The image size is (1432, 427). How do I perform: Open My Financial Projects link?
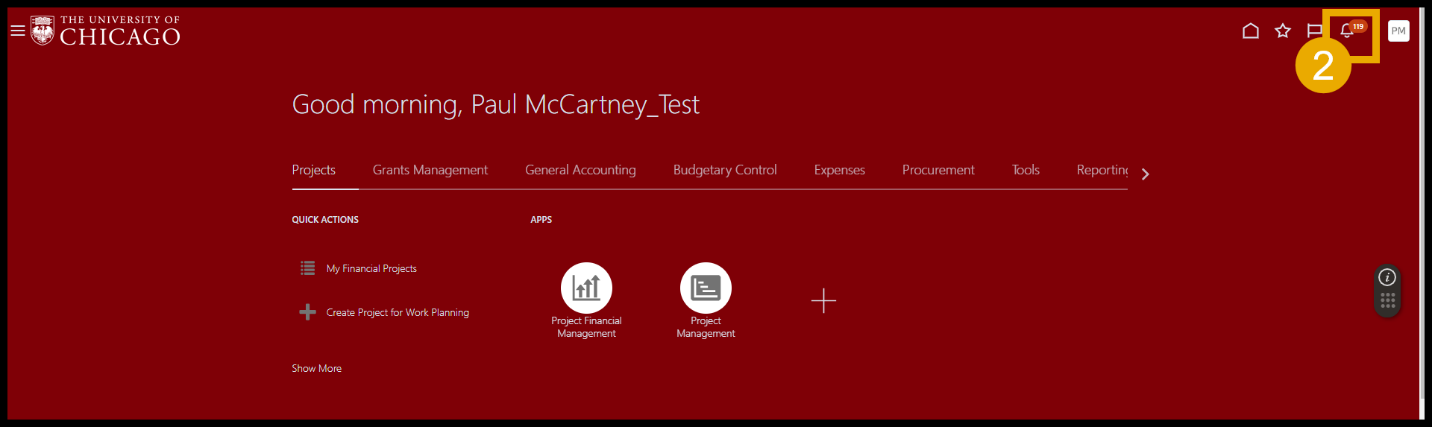click(x=371, y=268)
